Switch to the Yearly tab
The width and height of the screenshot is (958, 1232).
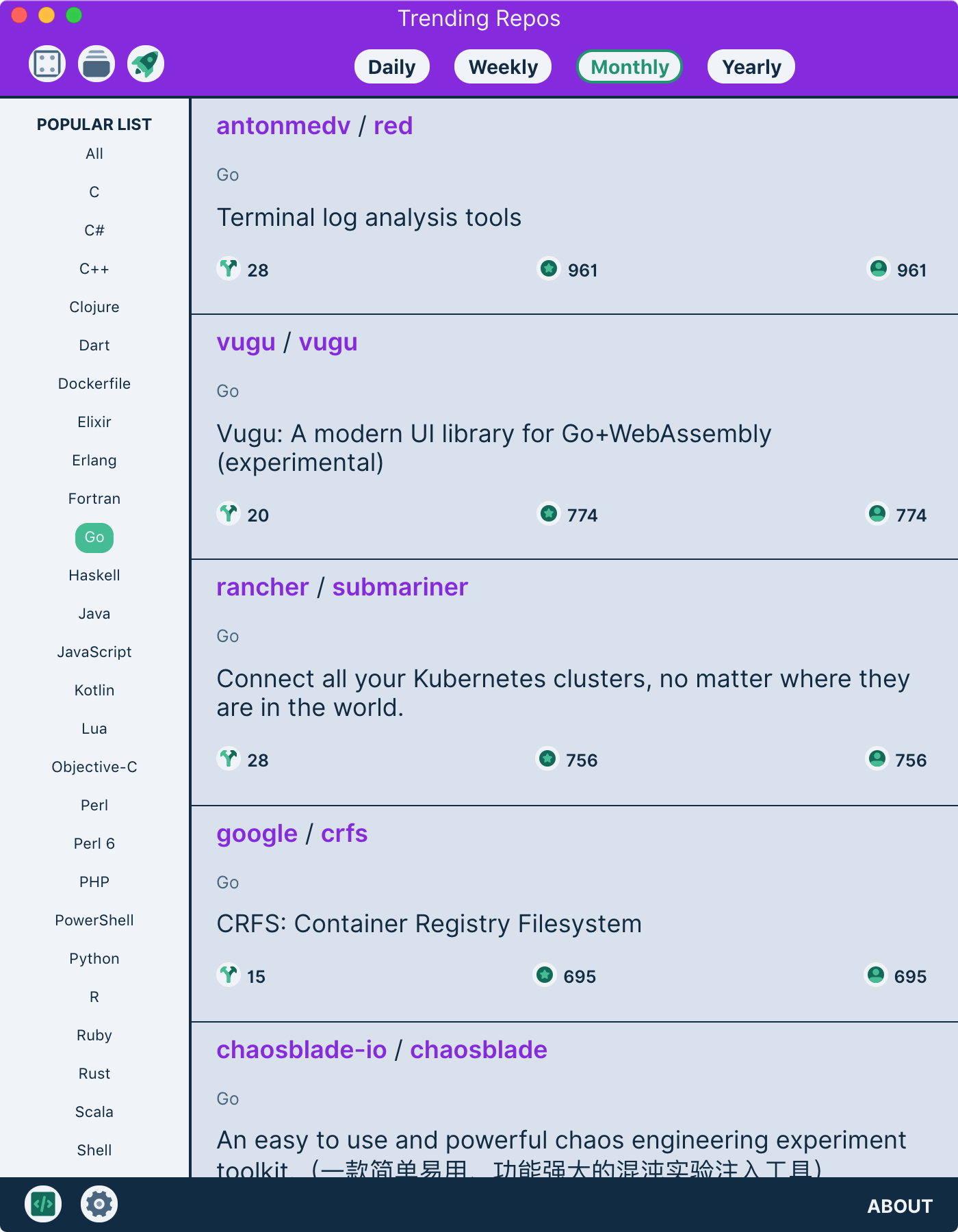click(751, 67)
